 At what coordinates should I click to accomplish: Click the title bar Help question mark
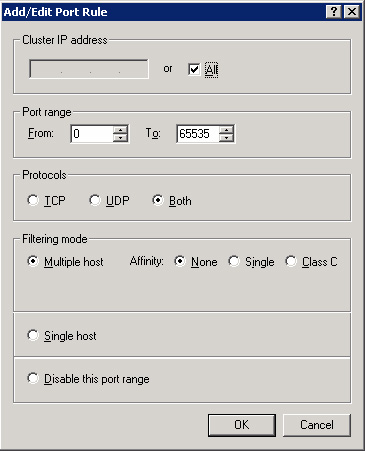coord(334,12)
